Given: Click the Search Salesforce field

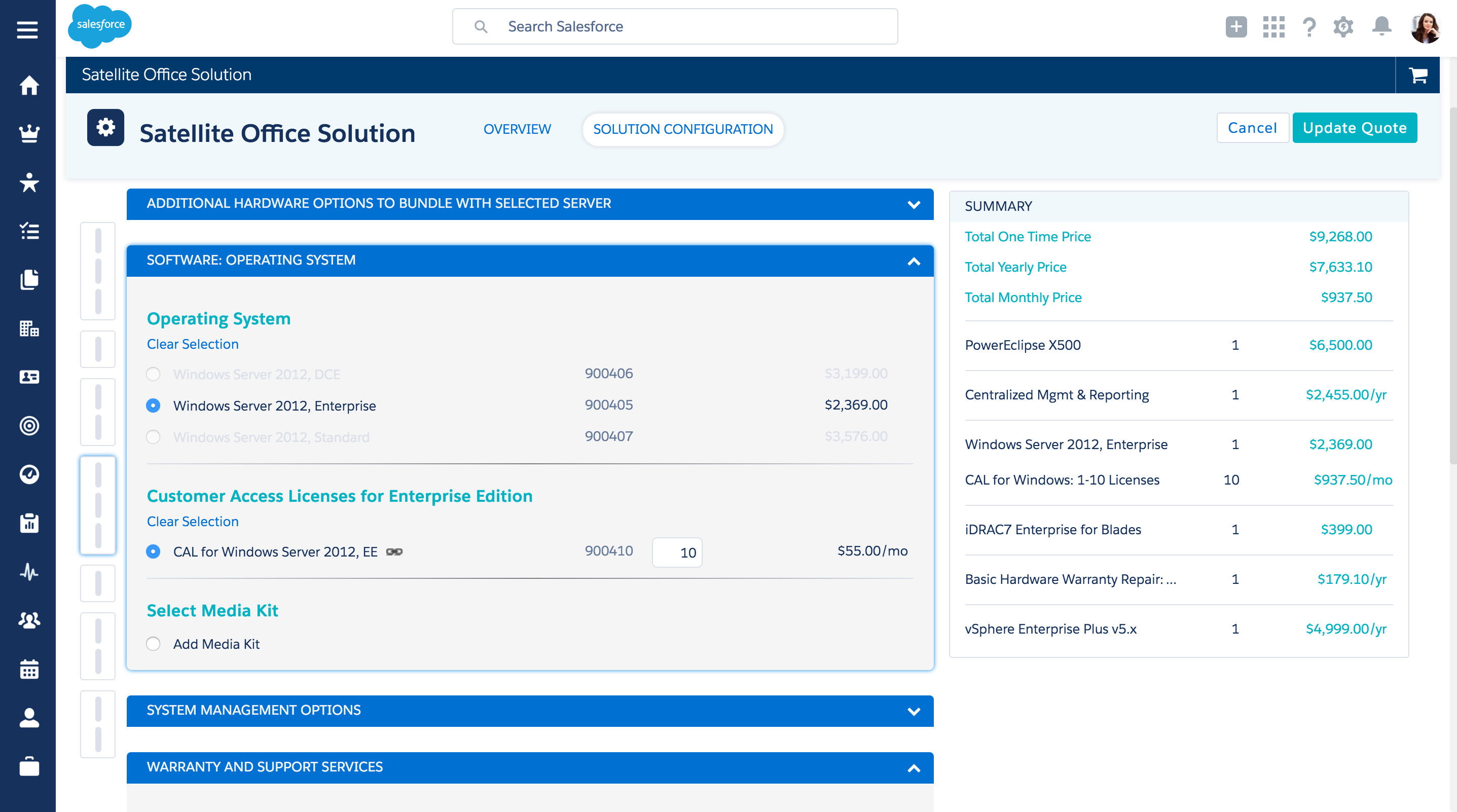Looking at the screenshot, I should coord(675,26).
